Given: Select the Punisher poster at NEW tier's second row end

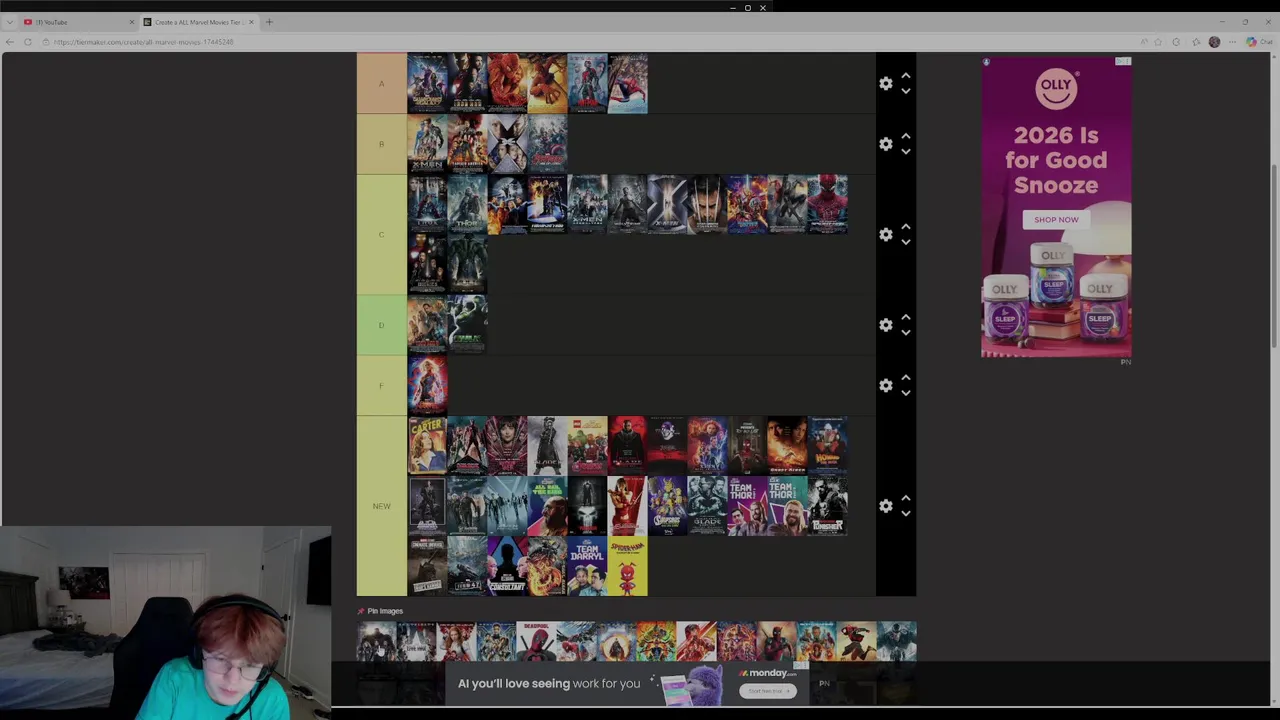Looking at the screenshot, I should pos(827,506).
